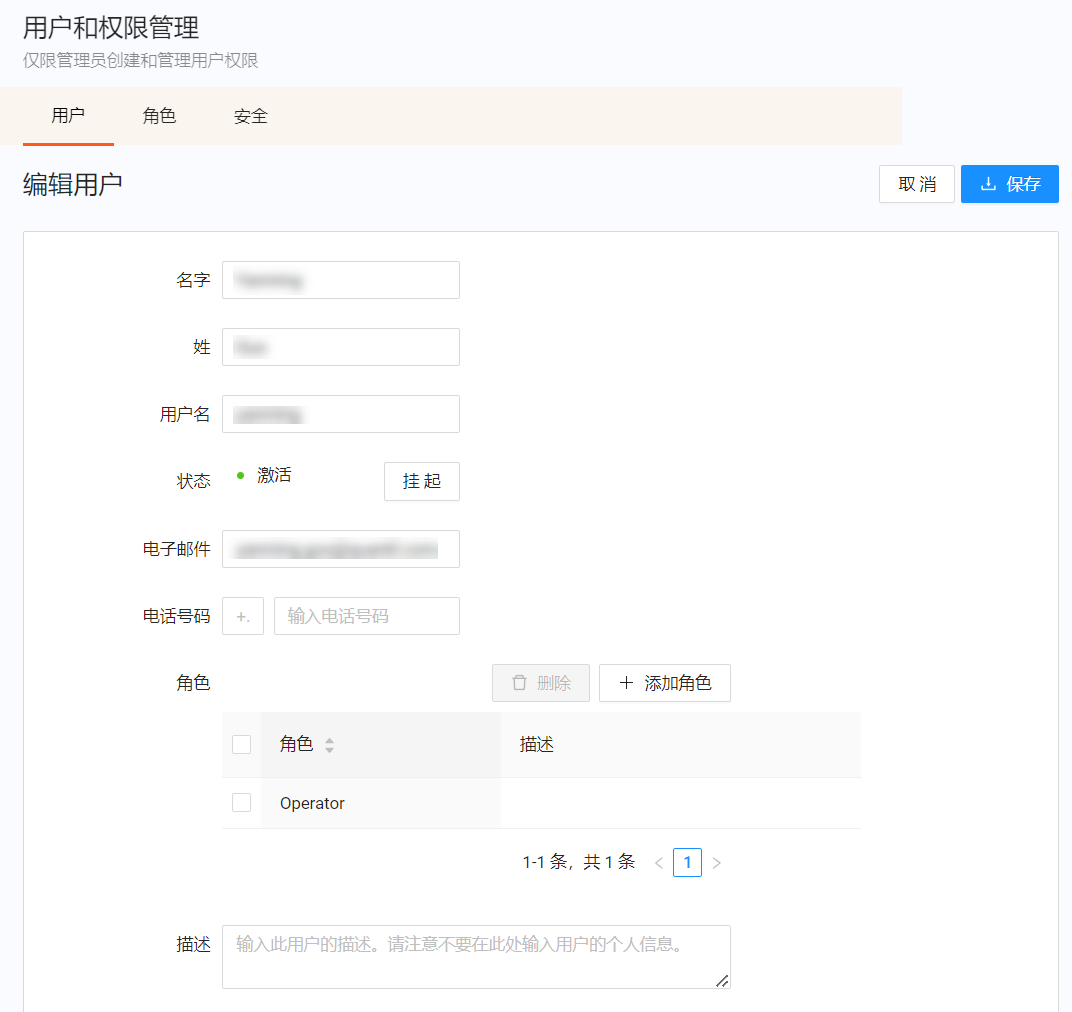Click the next page arrow in pagination

[716, 862]
